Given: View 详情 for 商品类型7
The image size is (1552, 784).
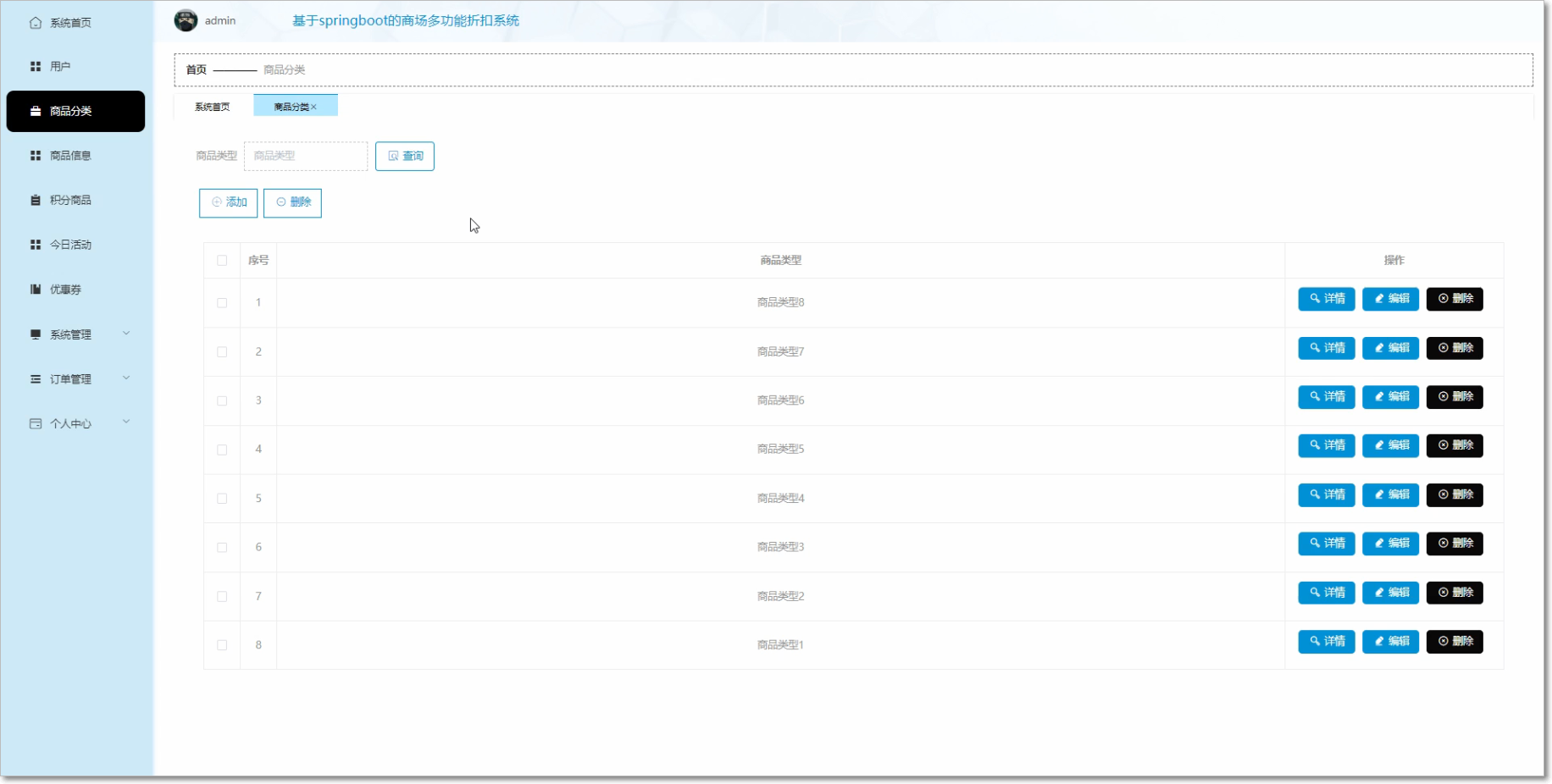Looking at the screenshot, I should point(1327,348).
